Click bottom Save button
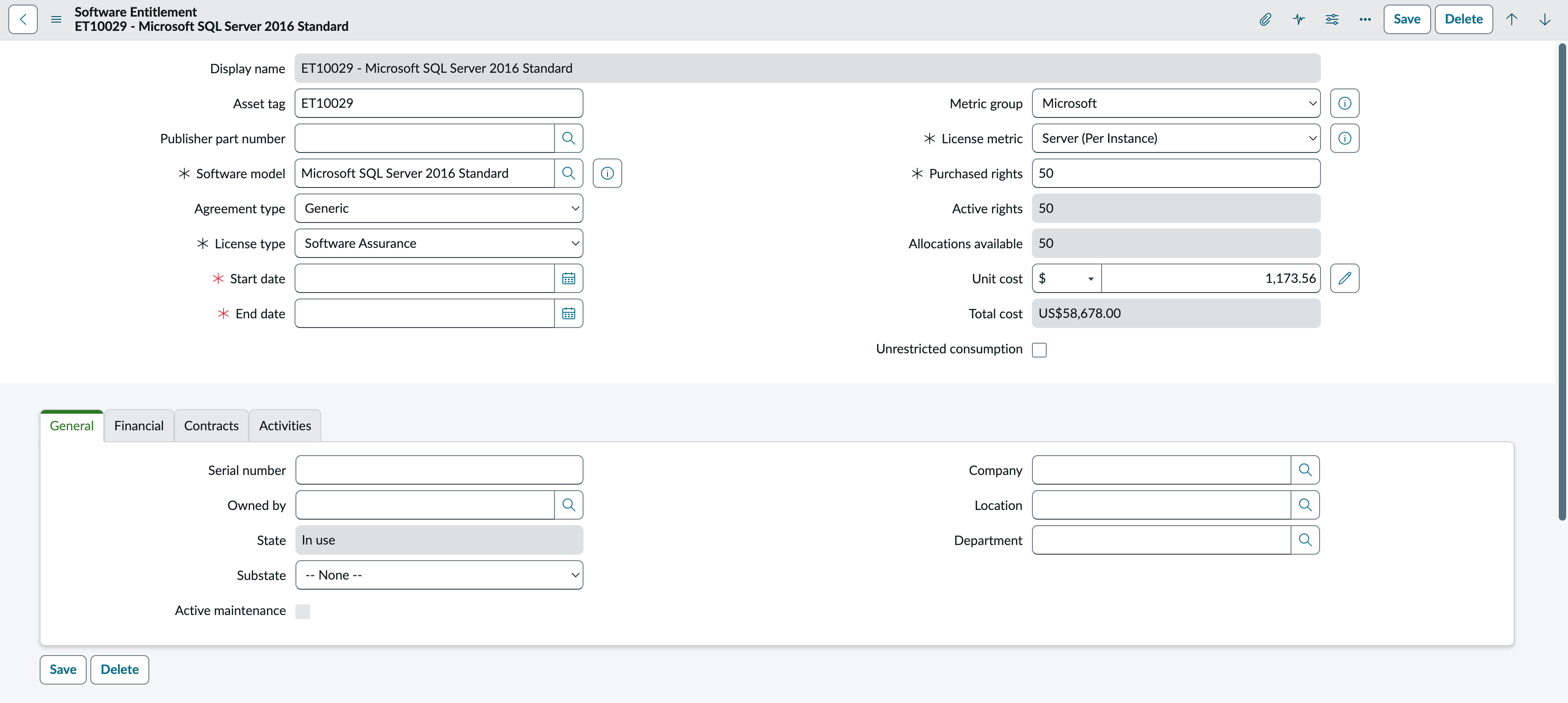 tap(63, 669)
